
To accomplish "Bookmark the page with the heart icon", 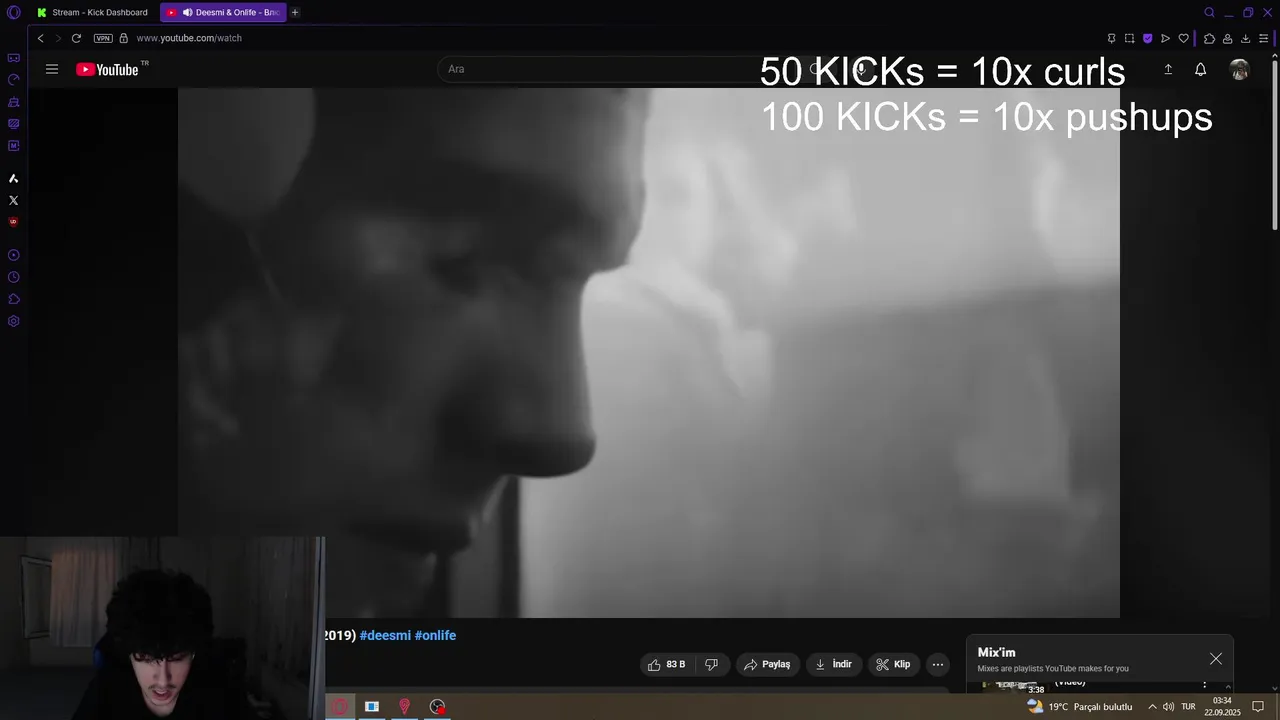I will click(1183, 38).
